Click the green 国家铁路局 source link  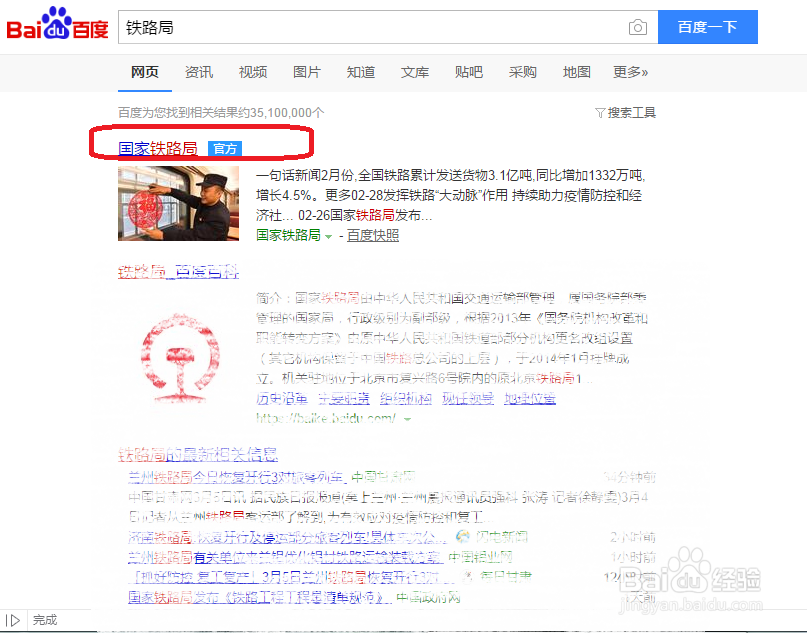tap(288, 235)
